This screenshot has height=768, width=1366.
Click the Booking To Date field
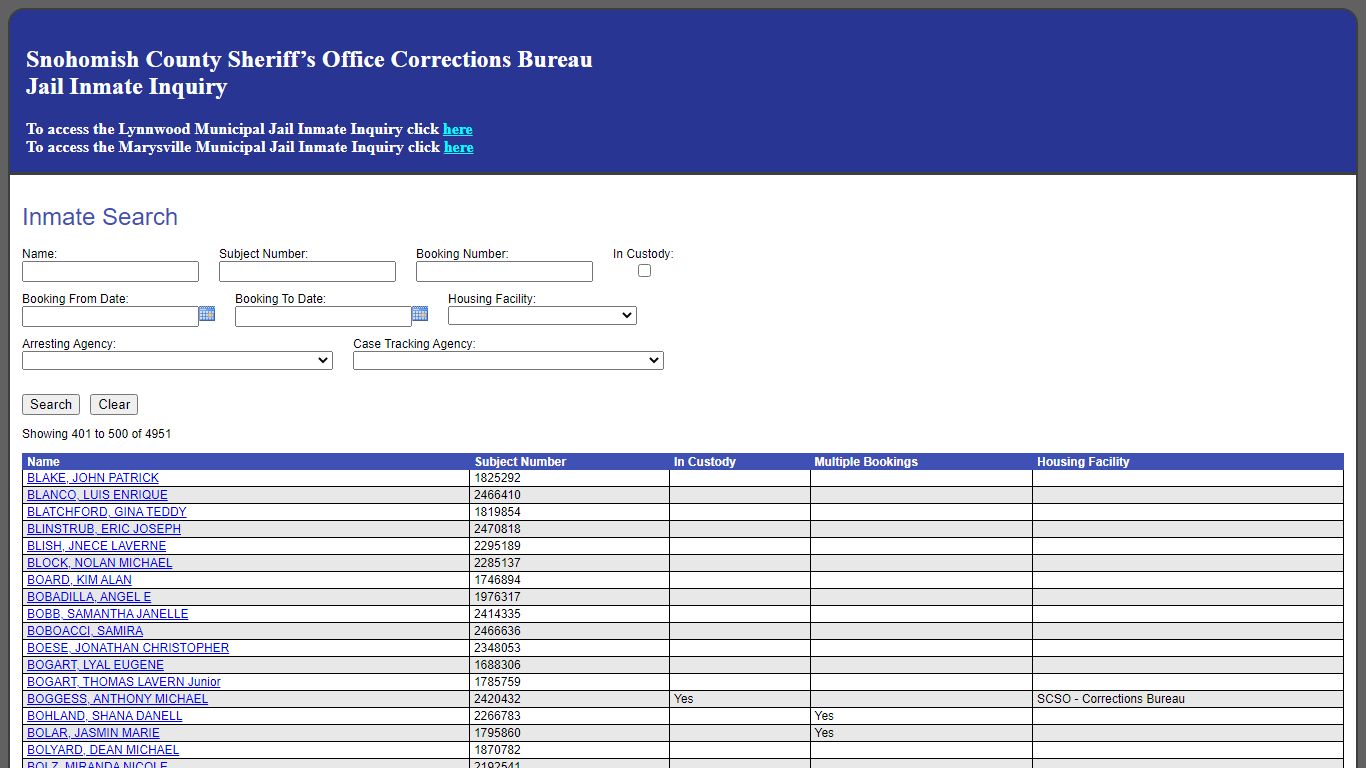[x=323, y=317]
